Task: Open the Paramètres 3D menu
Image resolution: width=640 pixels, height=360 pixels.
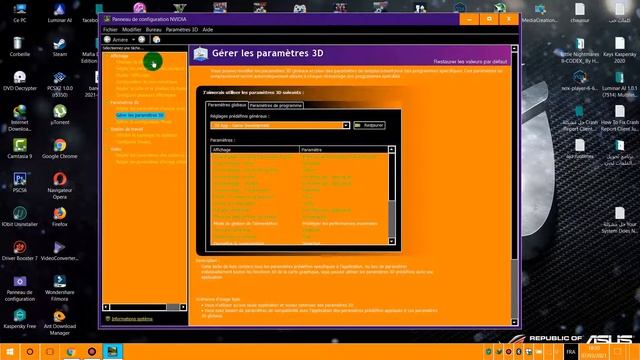Action: [x=182, y=30]
